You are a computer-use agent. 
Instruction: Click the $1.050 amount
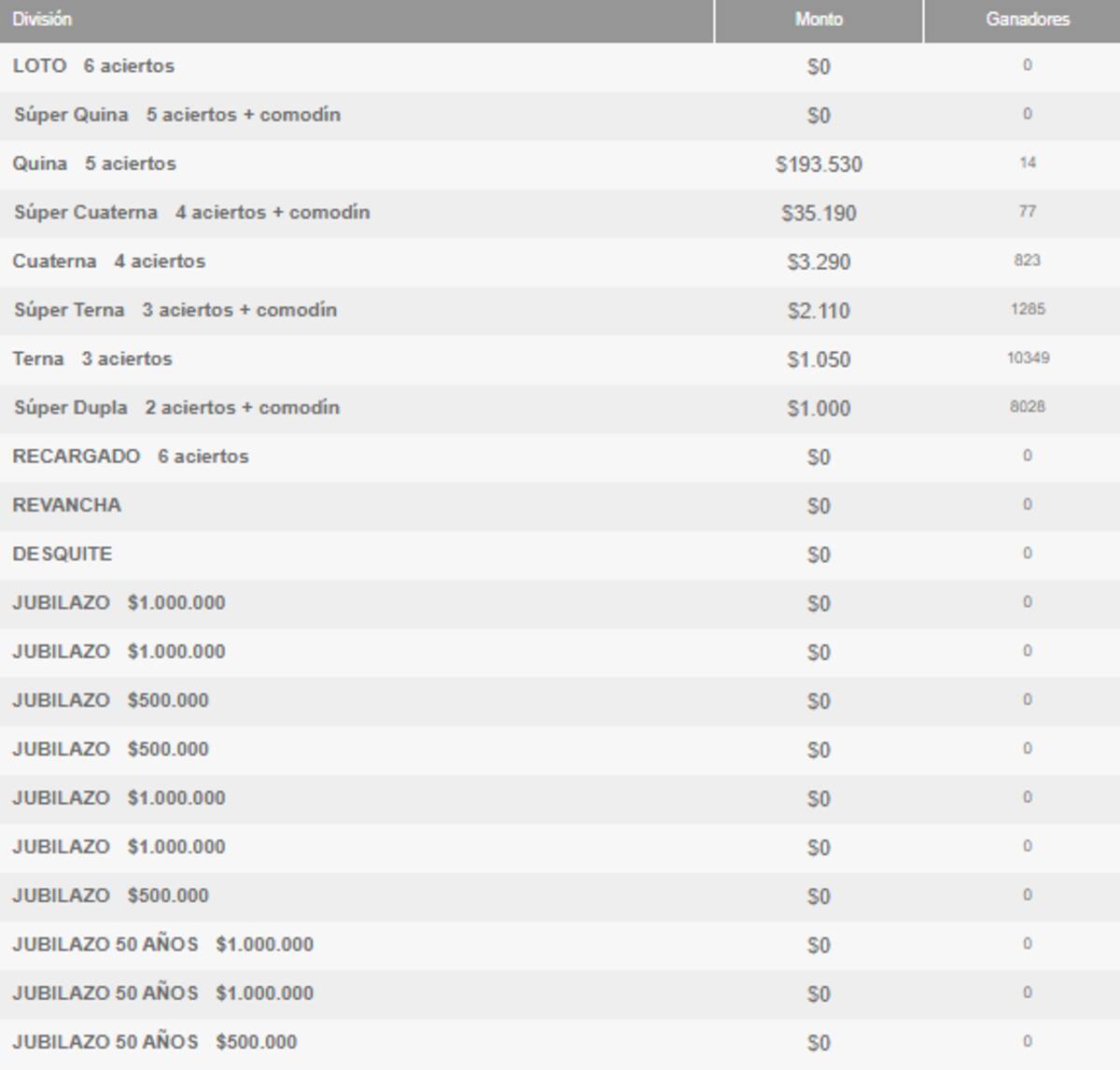[819, 359]
